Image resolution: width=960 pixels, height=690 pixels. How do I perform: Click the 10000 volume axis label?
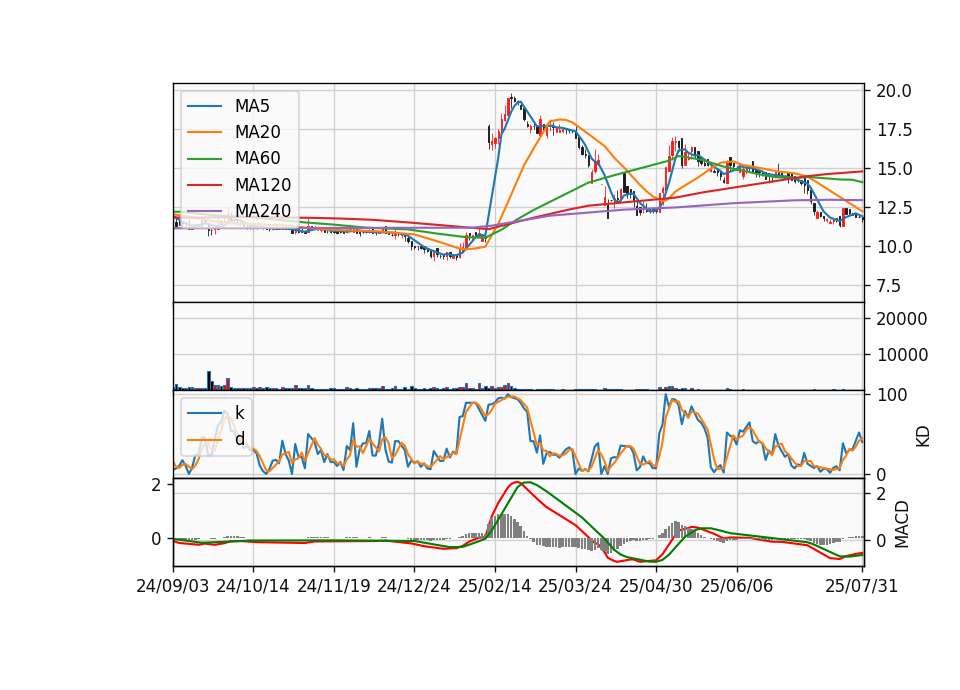[x=902, y=355]
